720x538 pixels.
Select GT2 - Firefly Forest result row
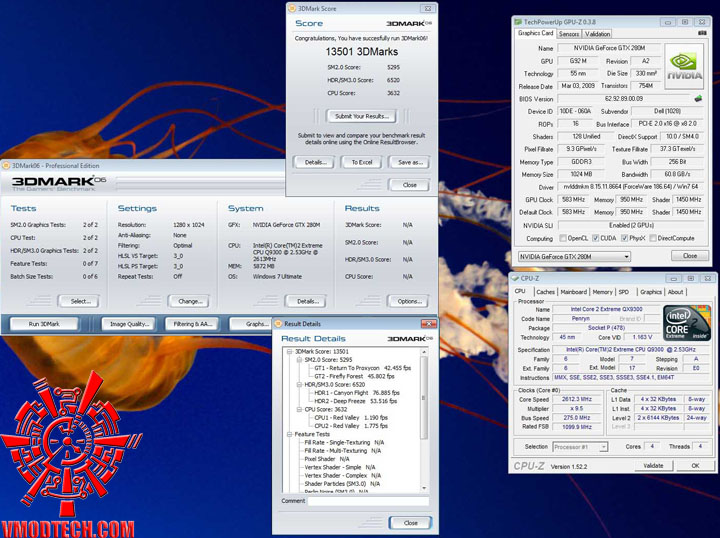(354, 376)
